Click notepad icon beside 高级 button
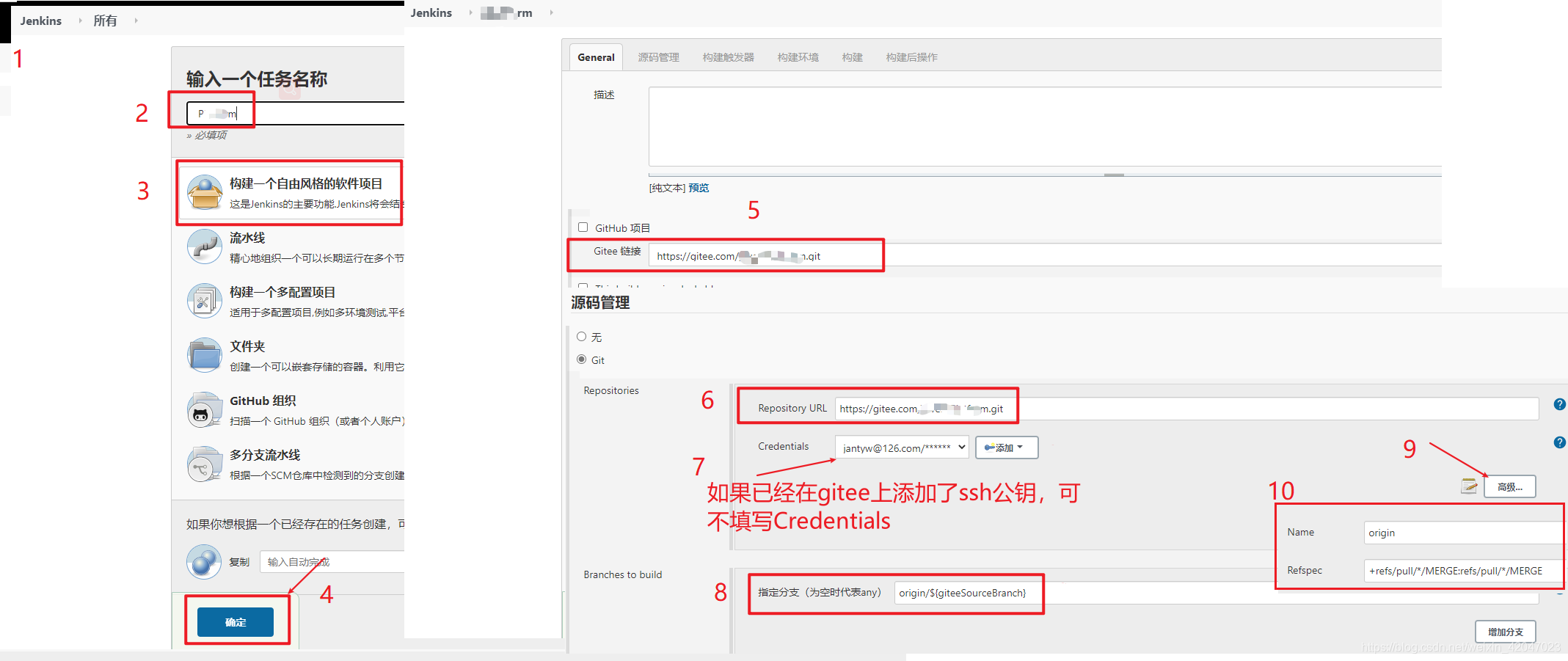Screen dimensions: 1568x661 tap(1469, 486)
